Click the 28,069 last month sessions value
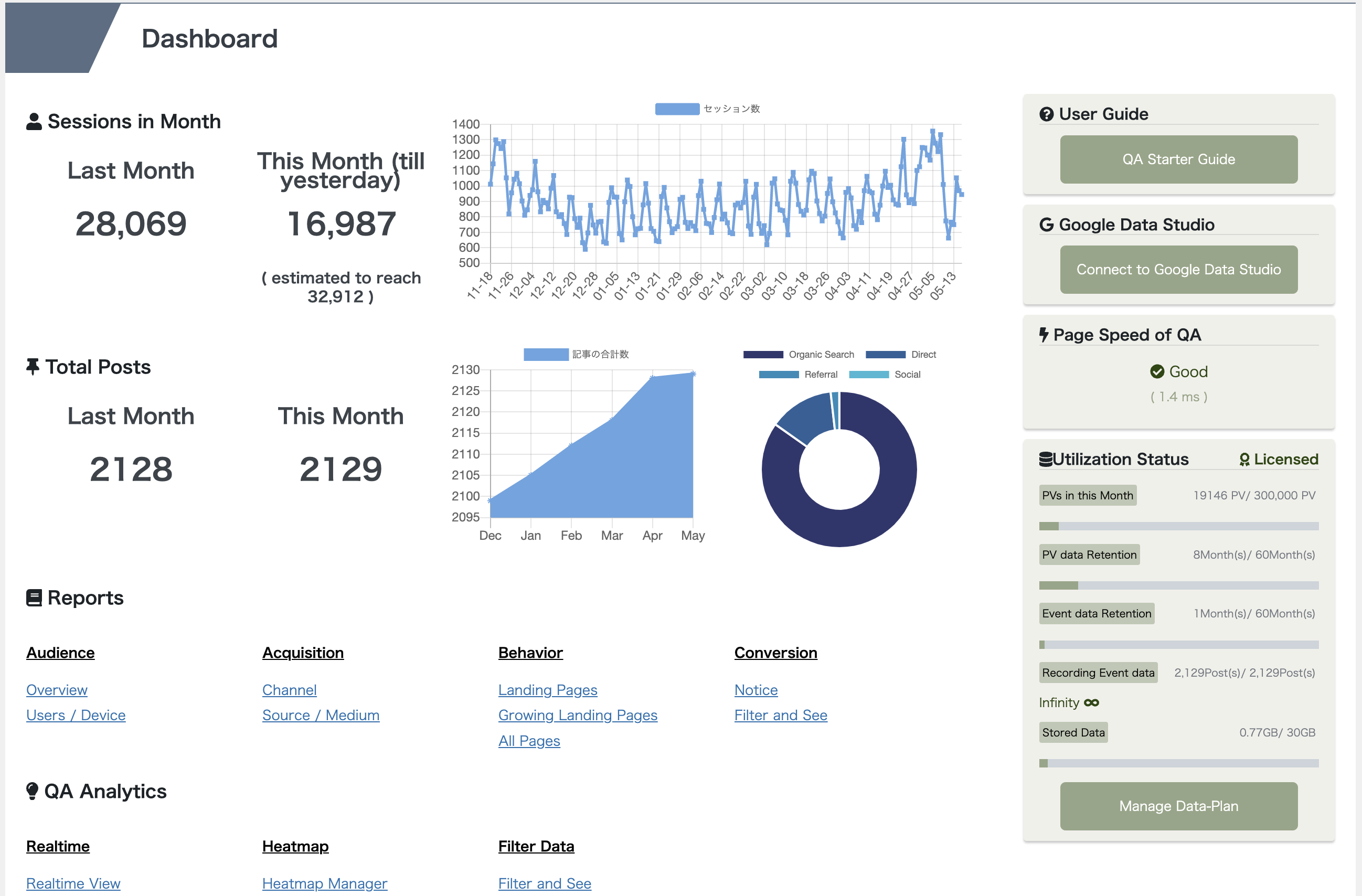The height and width of the screenshot is (896, 1362). click(131, 223)
